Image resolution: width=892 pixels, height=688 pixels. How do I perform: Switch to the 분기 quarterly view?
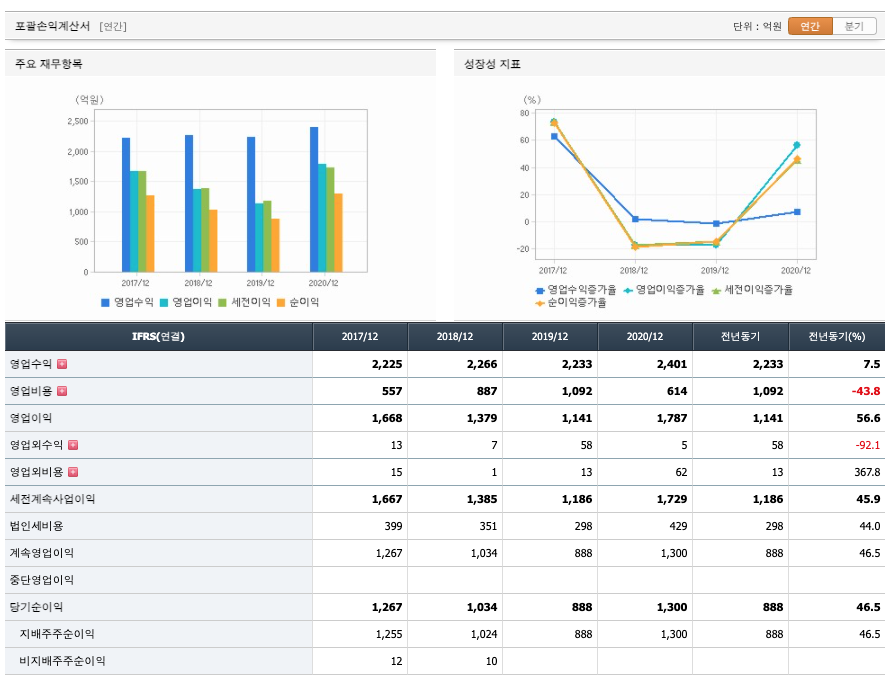(x=854, y=26)
